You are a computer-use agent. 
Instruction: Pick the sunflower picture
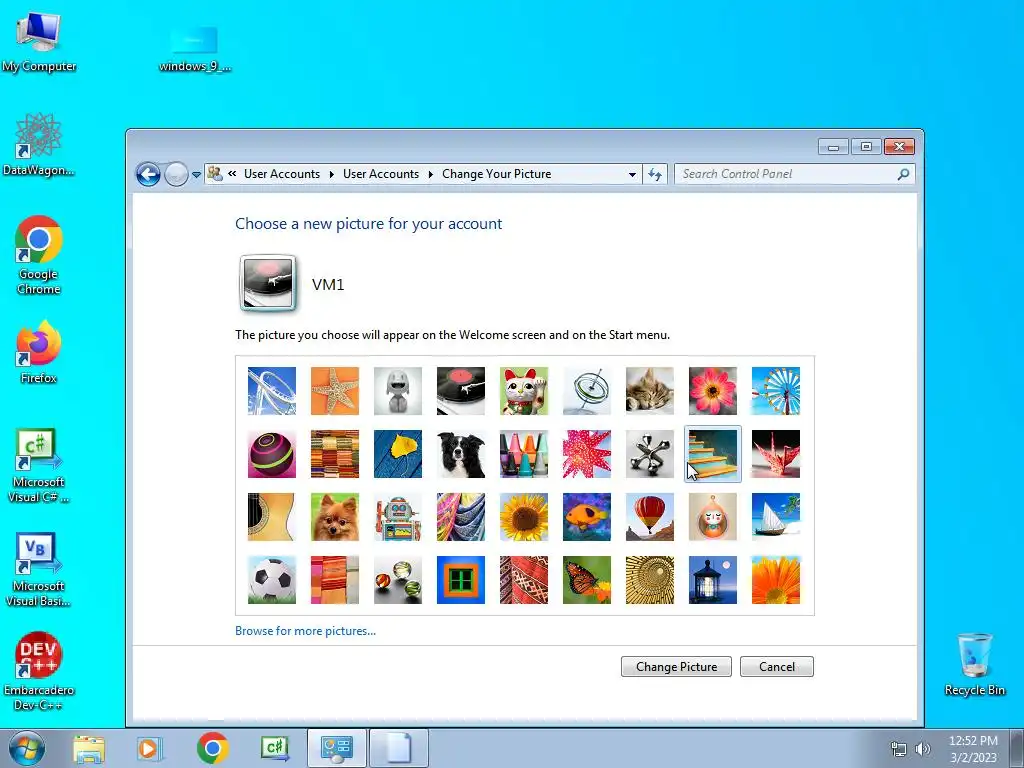(524, 517)
